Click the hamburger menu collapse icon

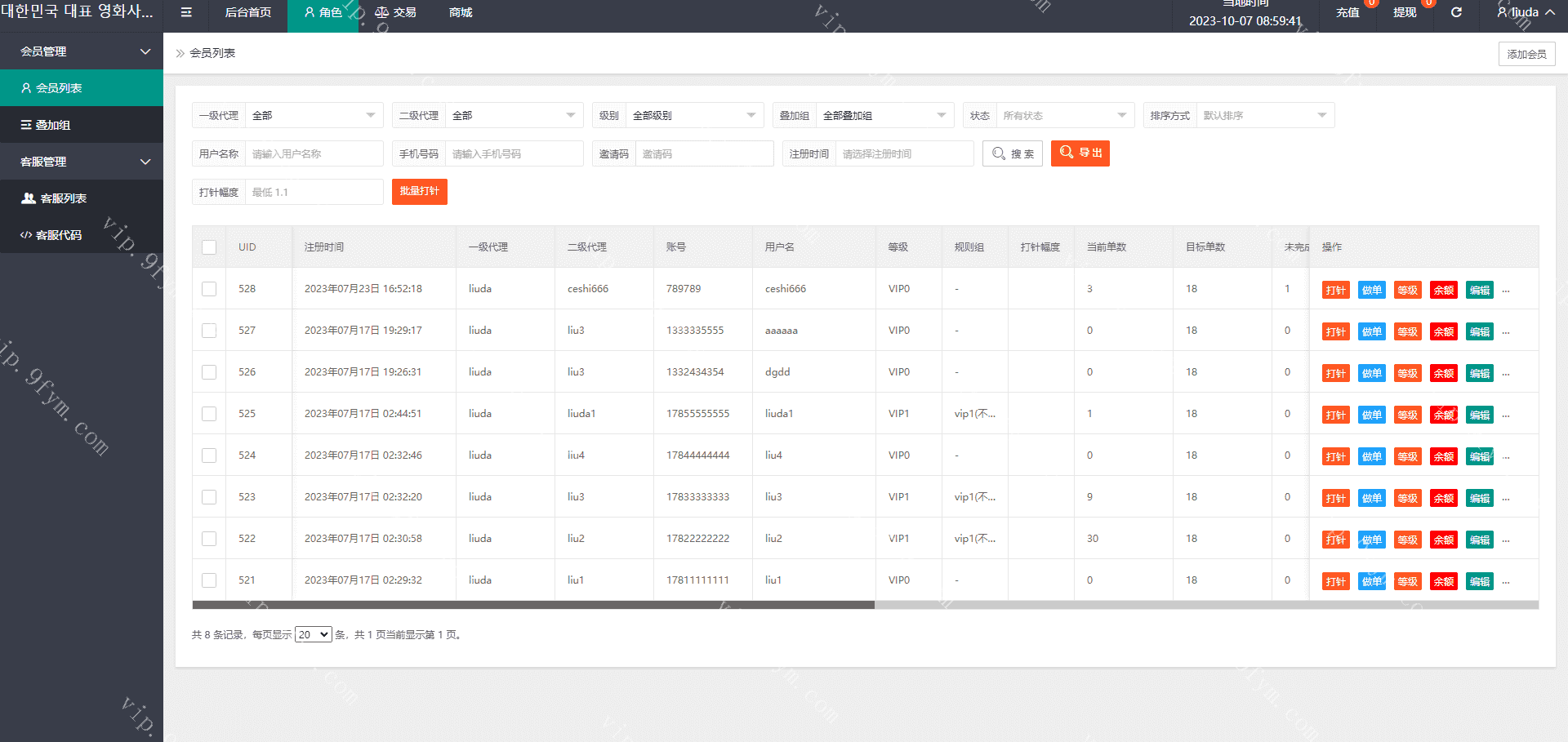(186, 12)
